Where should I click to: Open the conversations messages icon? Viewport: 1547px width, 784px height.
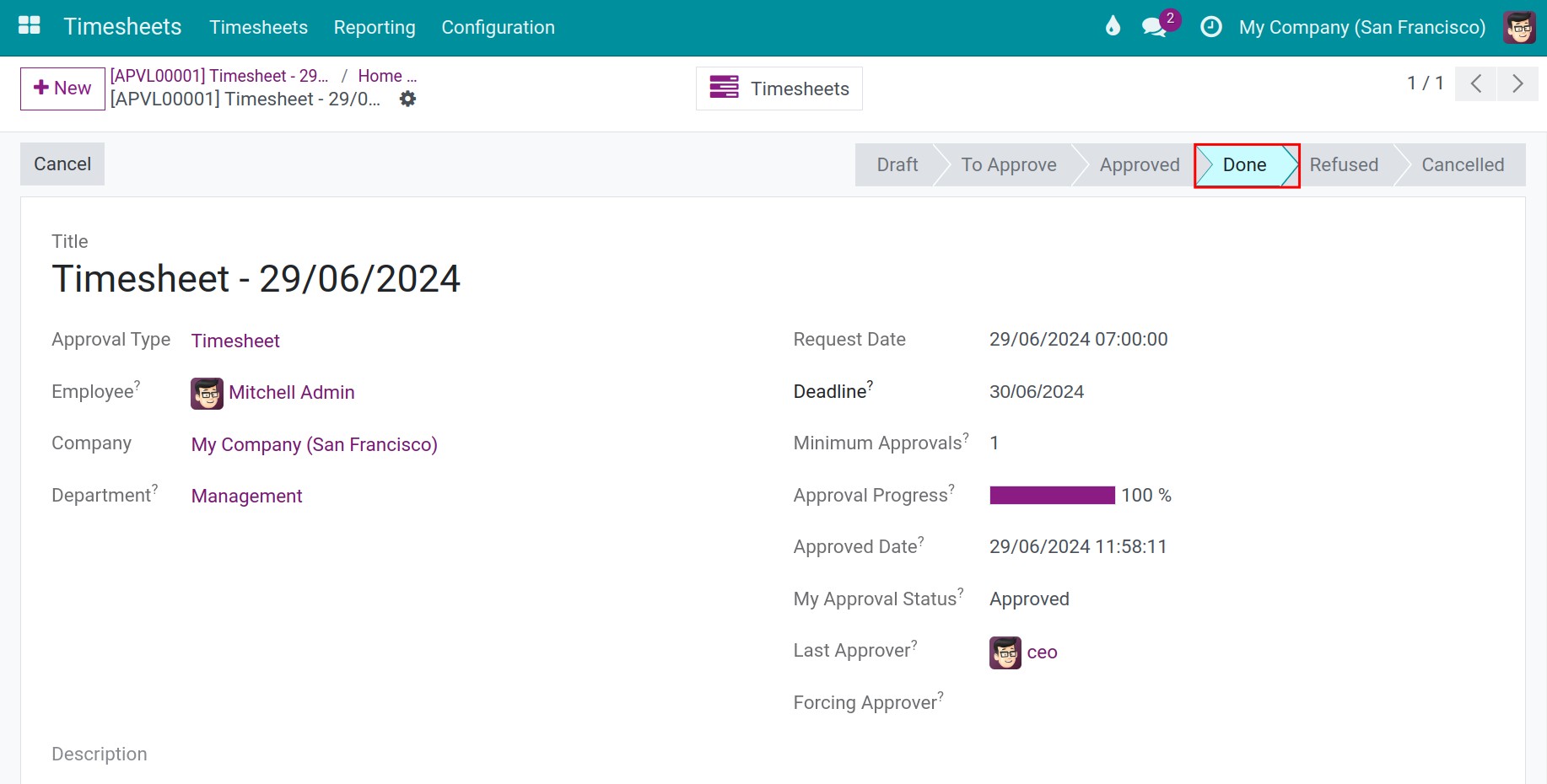1154,27
